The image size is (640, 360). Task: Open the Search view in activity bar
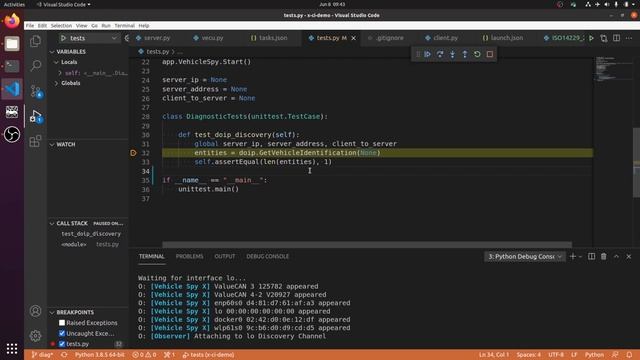click(x=36, y=65)
